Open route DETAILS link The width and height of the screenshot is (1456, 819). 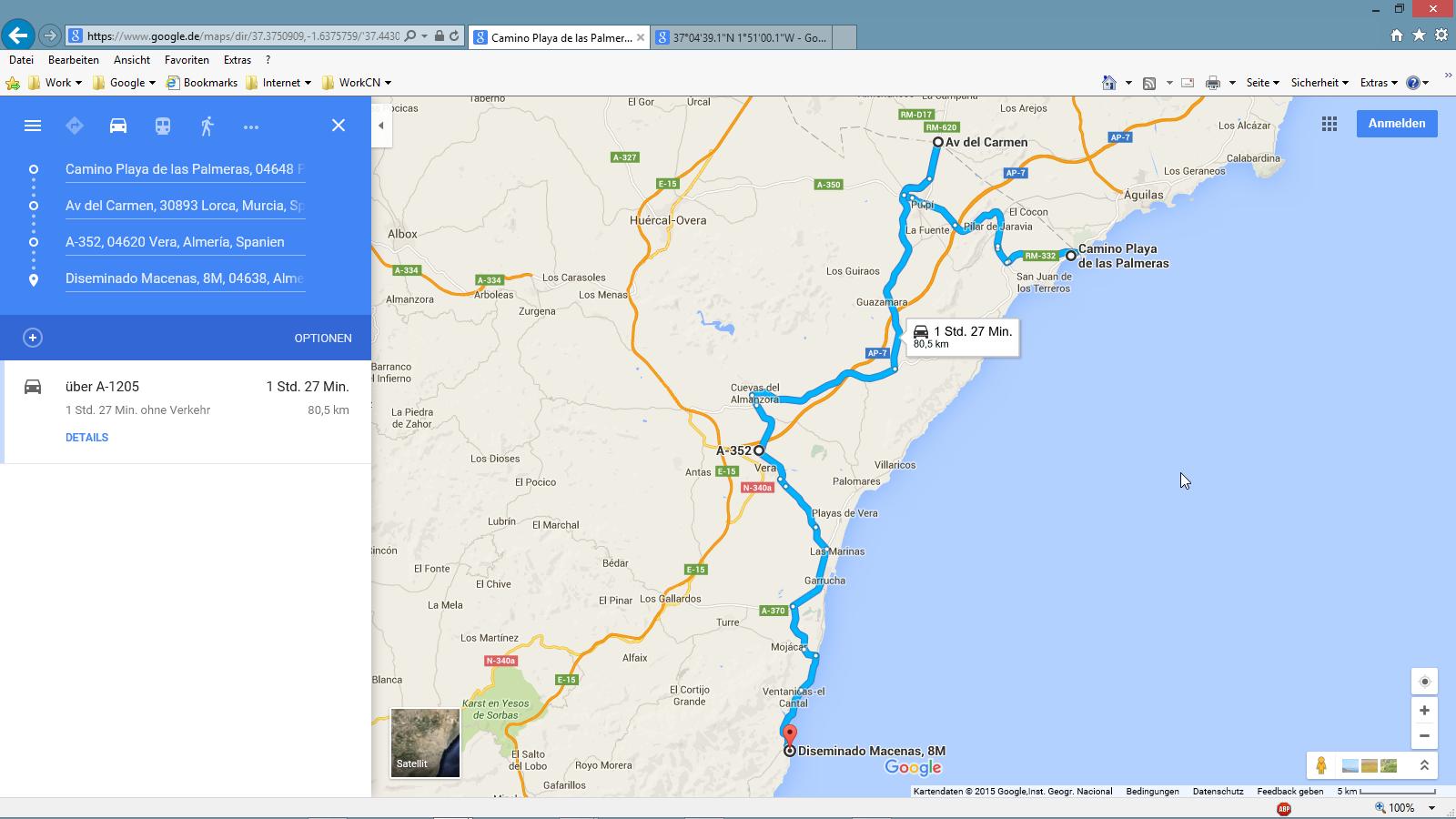(86, 438)
